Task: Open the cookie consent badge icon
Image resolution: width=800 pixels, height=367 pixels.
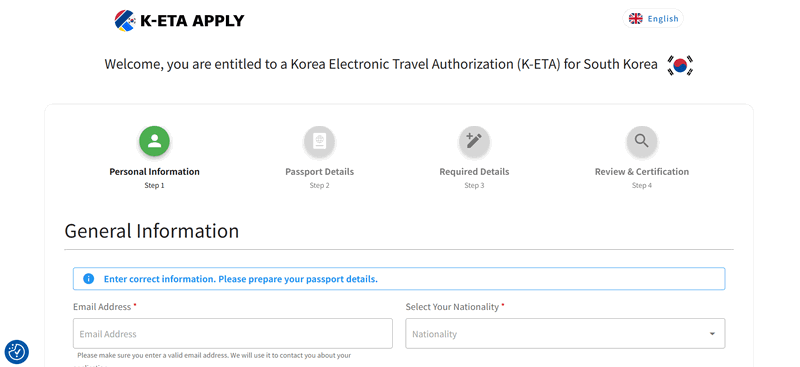Action: point(17,352)
